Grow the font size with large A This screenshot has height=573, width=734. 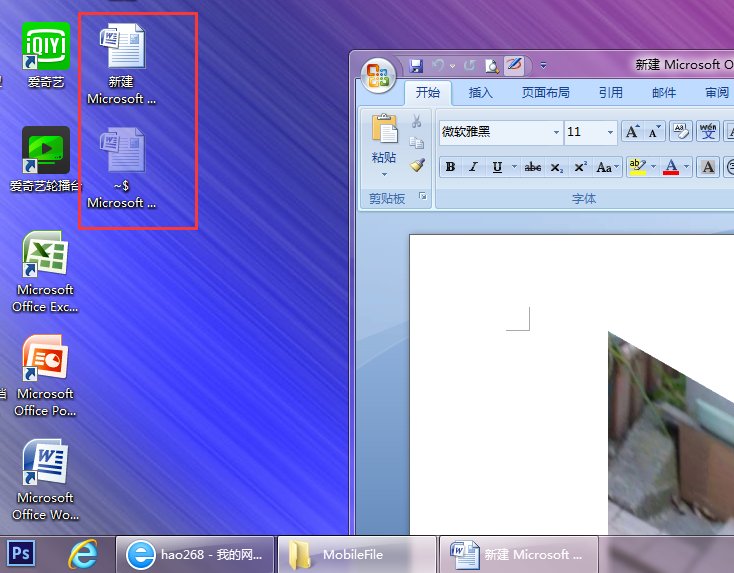[x=632, y=132]
